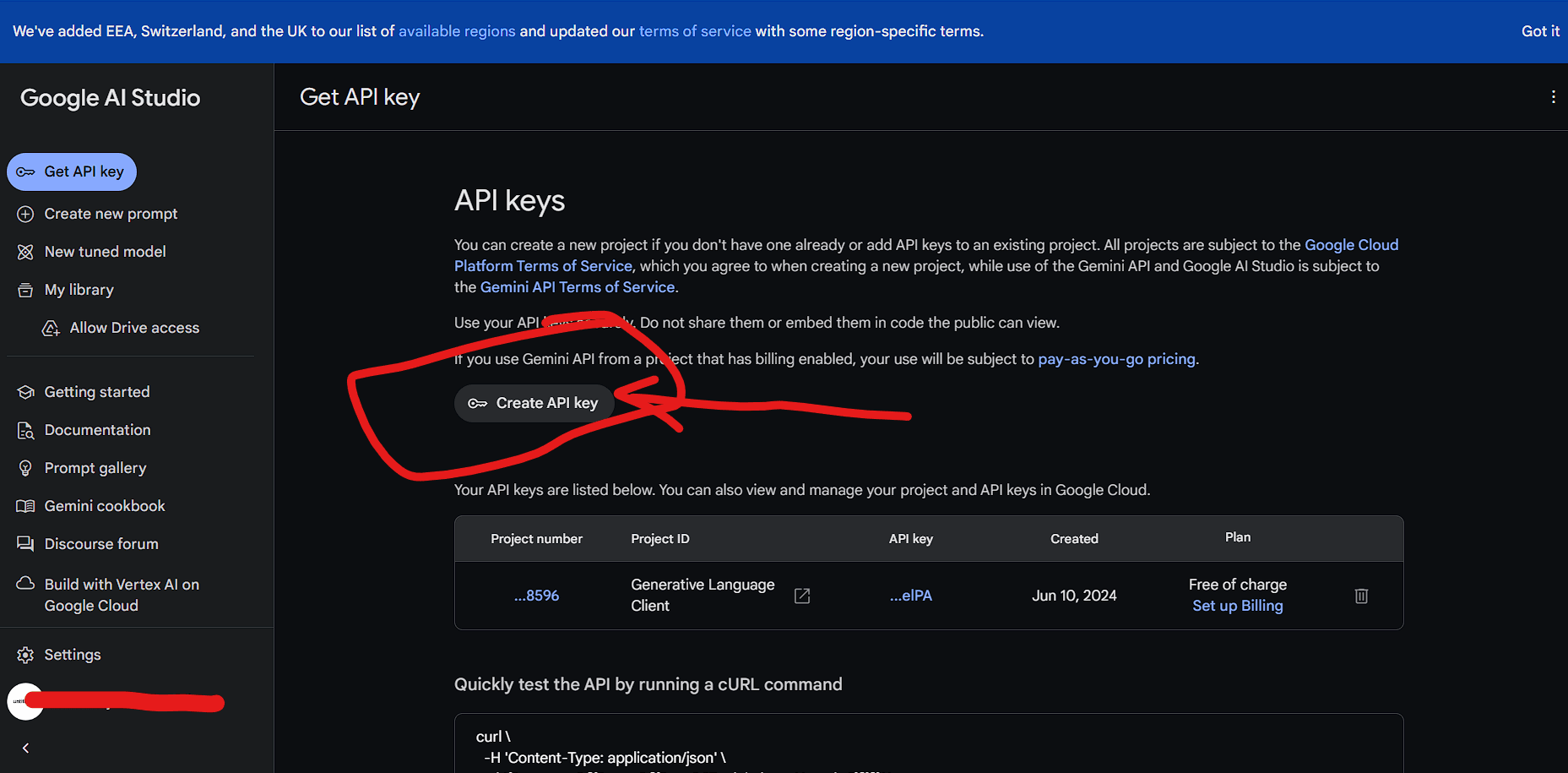Click the API keys heading
The width and height of the screenshot is (1568, 773).
[x=509, y=201]
